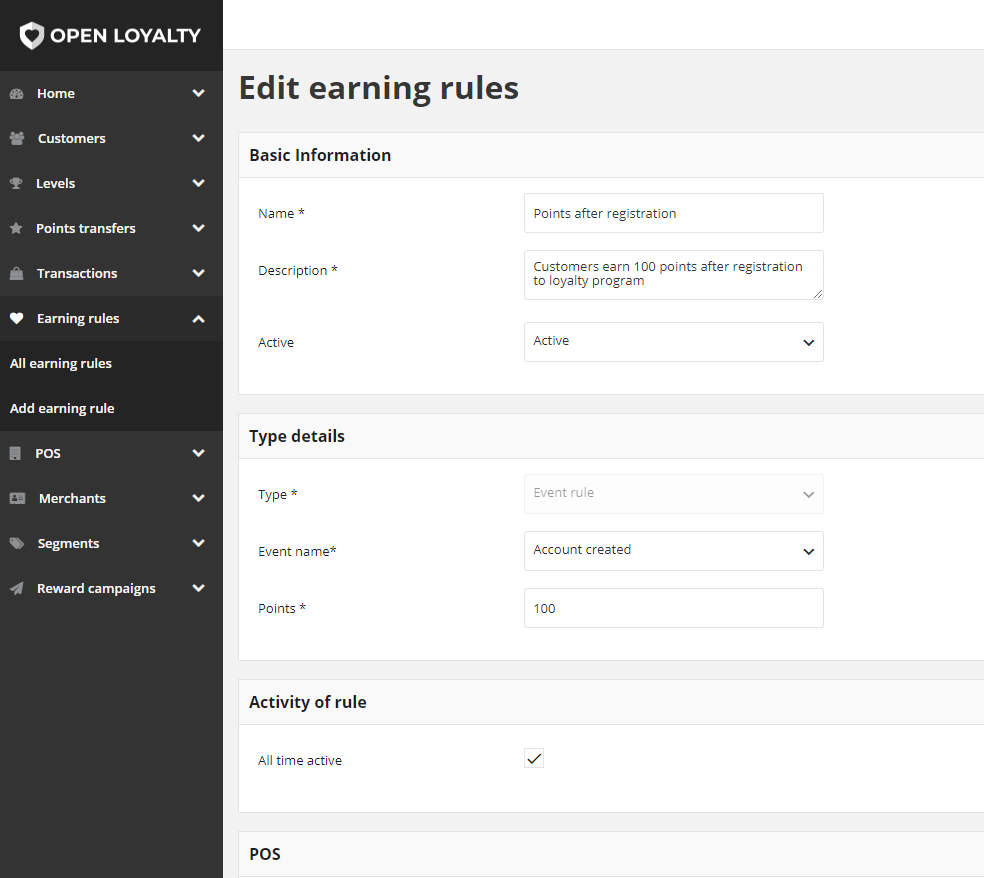Click the Description text area
The image size is (984, 878).
click(673, 274)
